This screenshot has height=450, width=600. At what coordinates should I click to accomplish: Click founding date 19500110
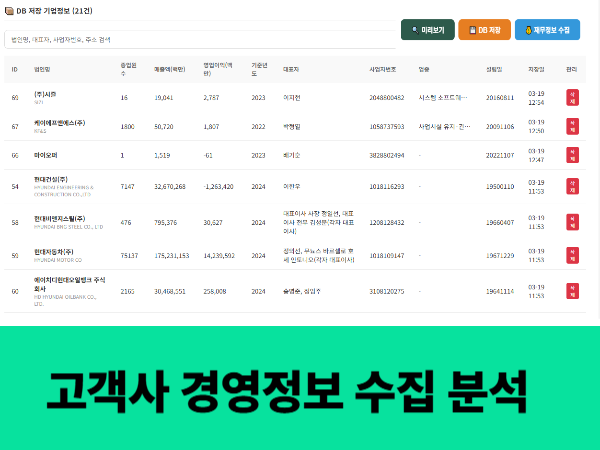pyautogui.click(x=500, y=186)
